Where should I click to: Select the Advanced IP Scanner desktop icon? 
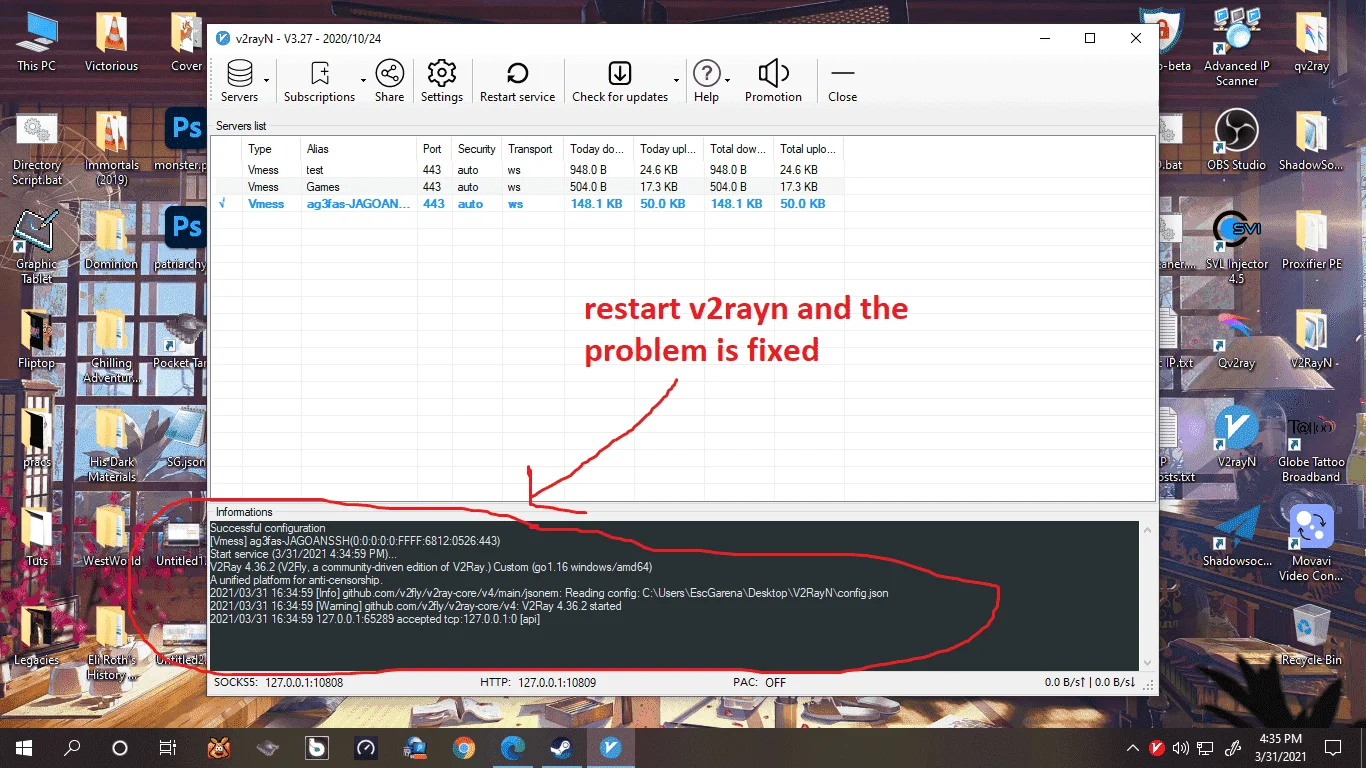click(1237, 47)
